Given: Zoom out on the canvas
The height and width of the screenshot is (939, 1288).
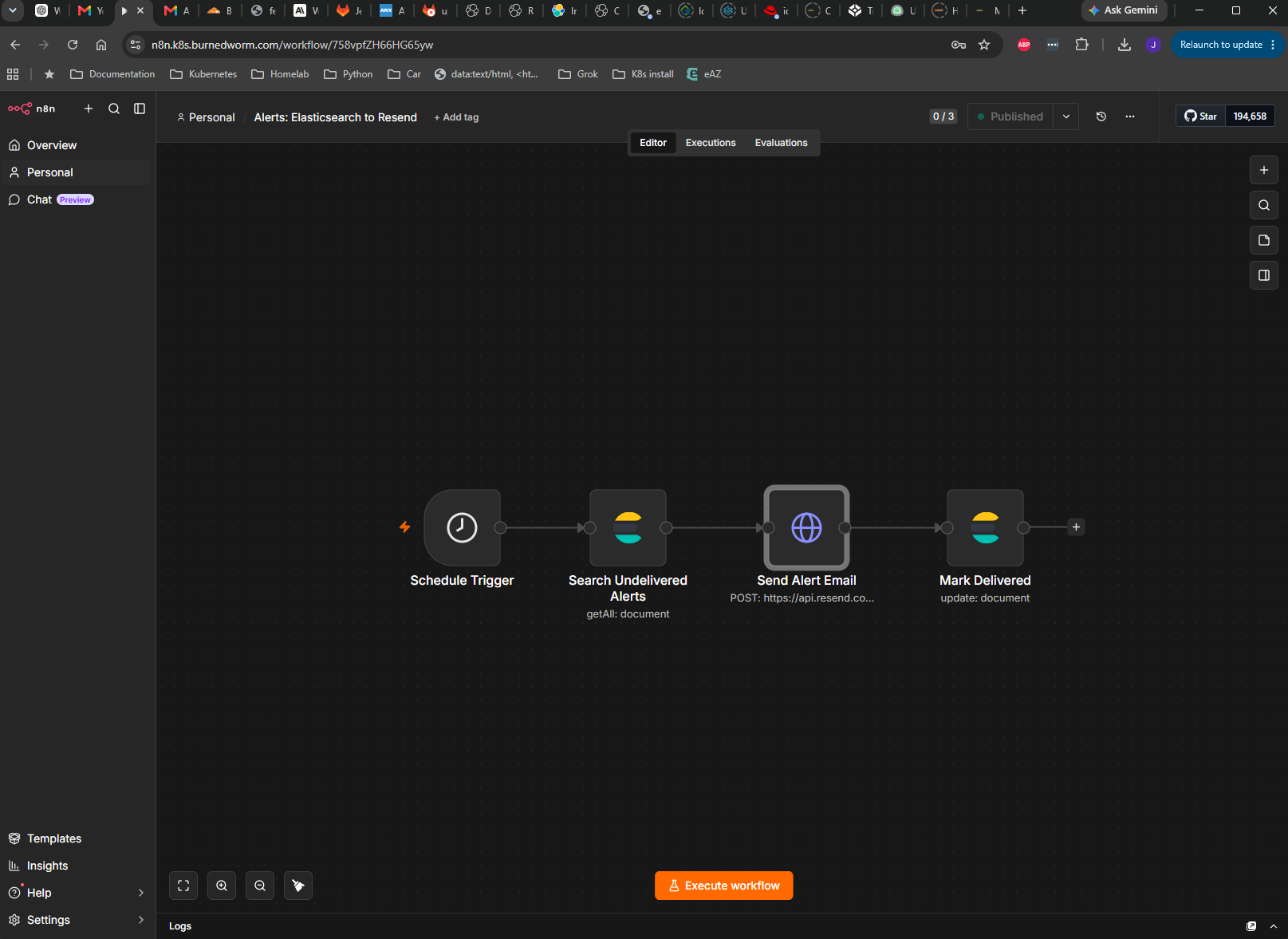Looking at the screenshot, I should [x=260, y=886].
